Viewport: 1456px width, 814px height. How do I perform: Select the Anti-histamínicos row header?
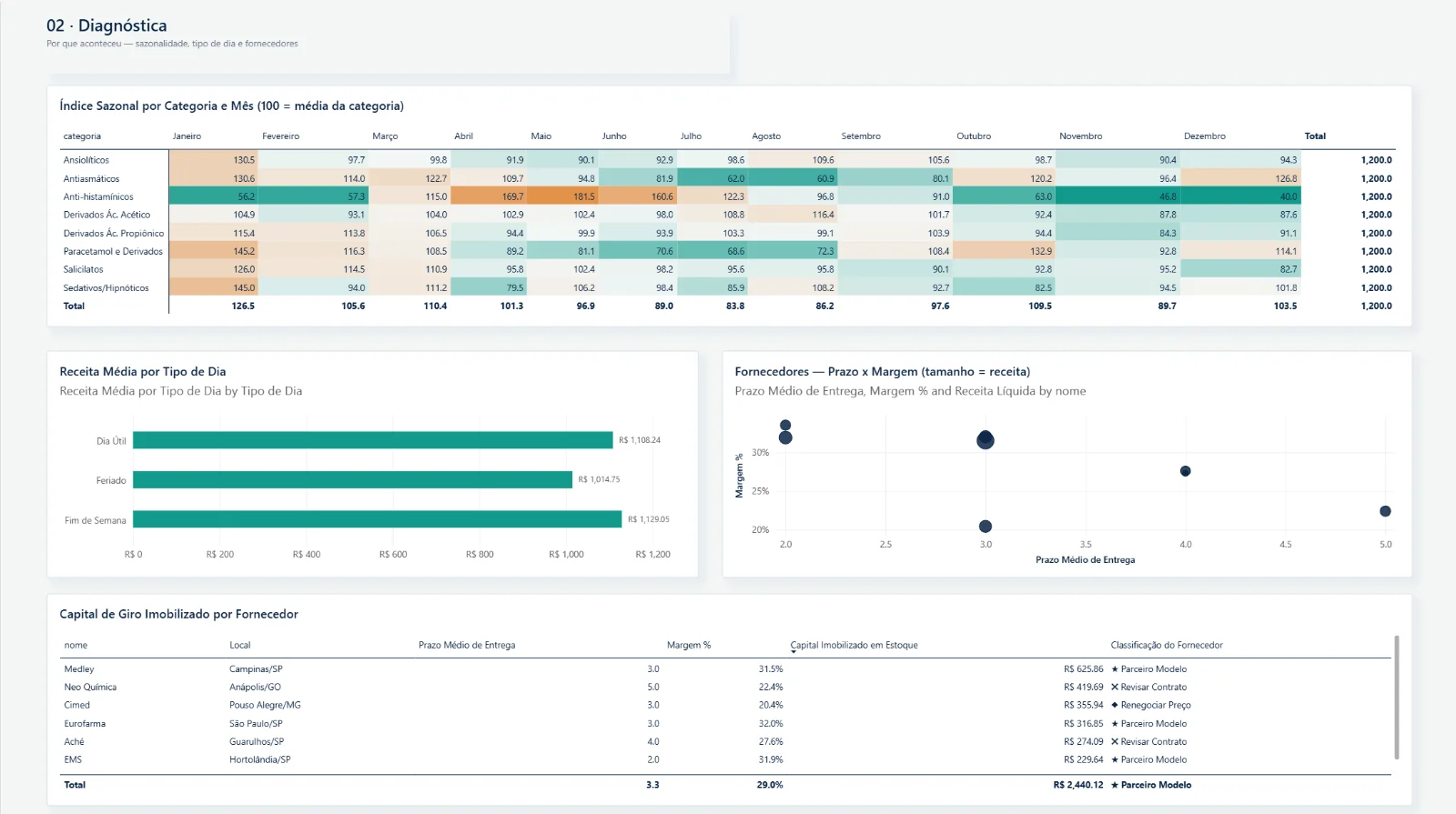pos(98,196)
